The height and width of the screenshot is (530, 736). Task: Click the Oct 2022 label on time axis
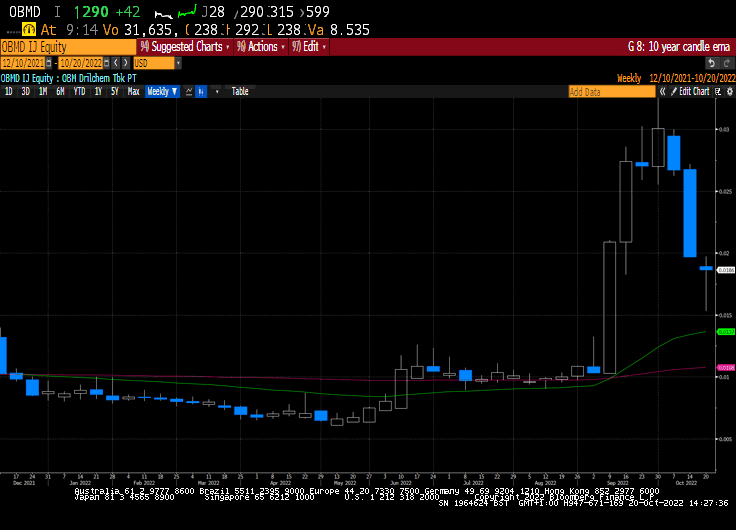(x=686, y=483)
